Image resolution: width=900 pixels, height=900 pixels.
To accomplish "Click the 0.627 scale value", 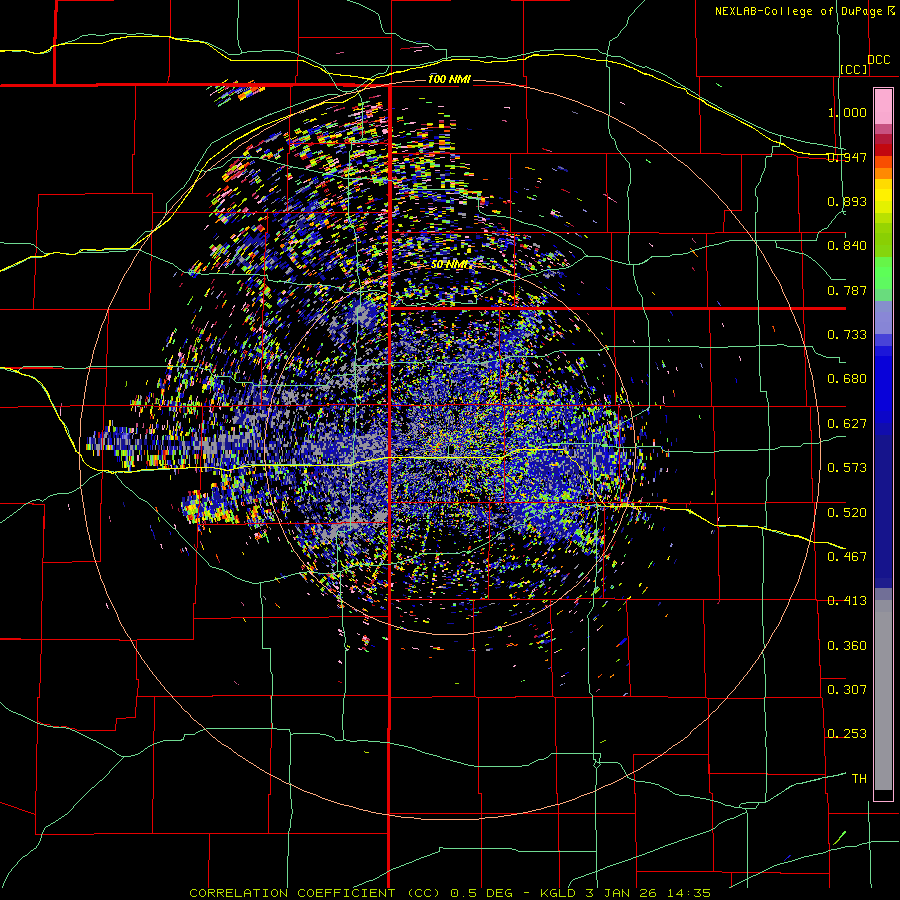I will [x=847, y=424].
